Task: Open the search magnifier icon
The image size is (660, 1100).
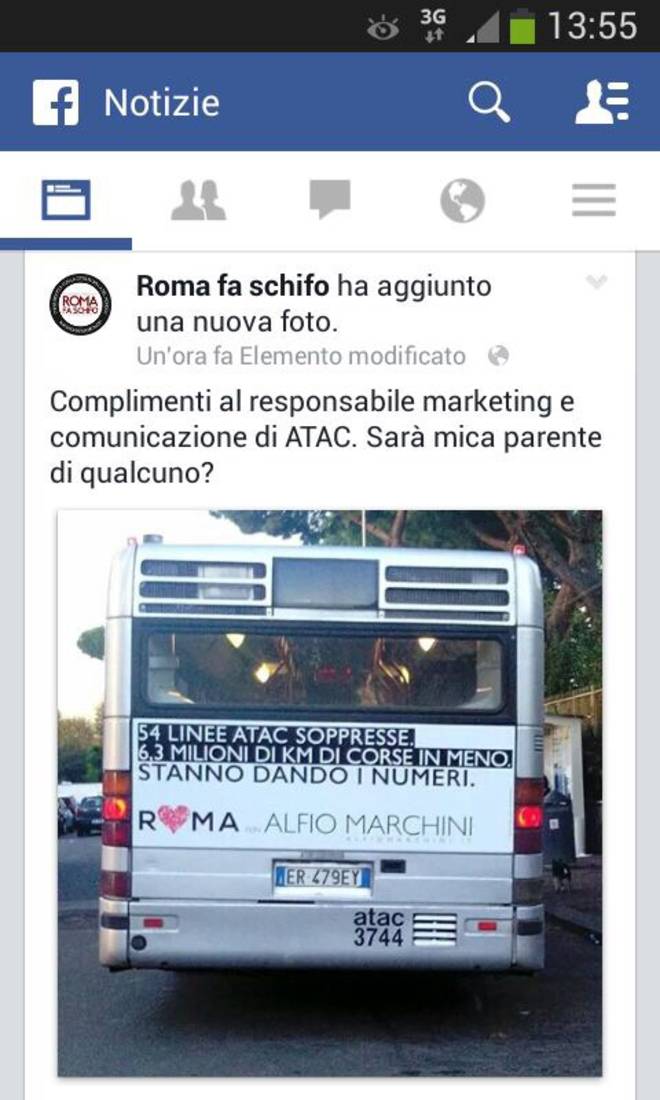Action: tap(490, 102)
